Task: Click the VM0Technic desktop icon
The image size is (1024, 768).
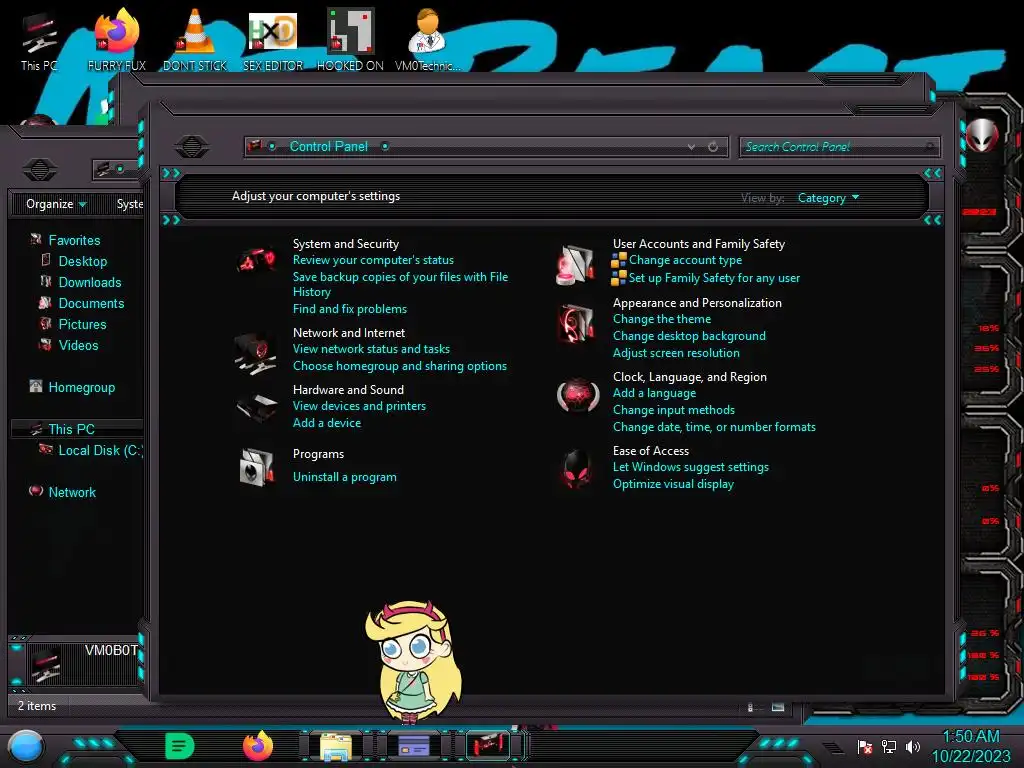Action: 428,40
